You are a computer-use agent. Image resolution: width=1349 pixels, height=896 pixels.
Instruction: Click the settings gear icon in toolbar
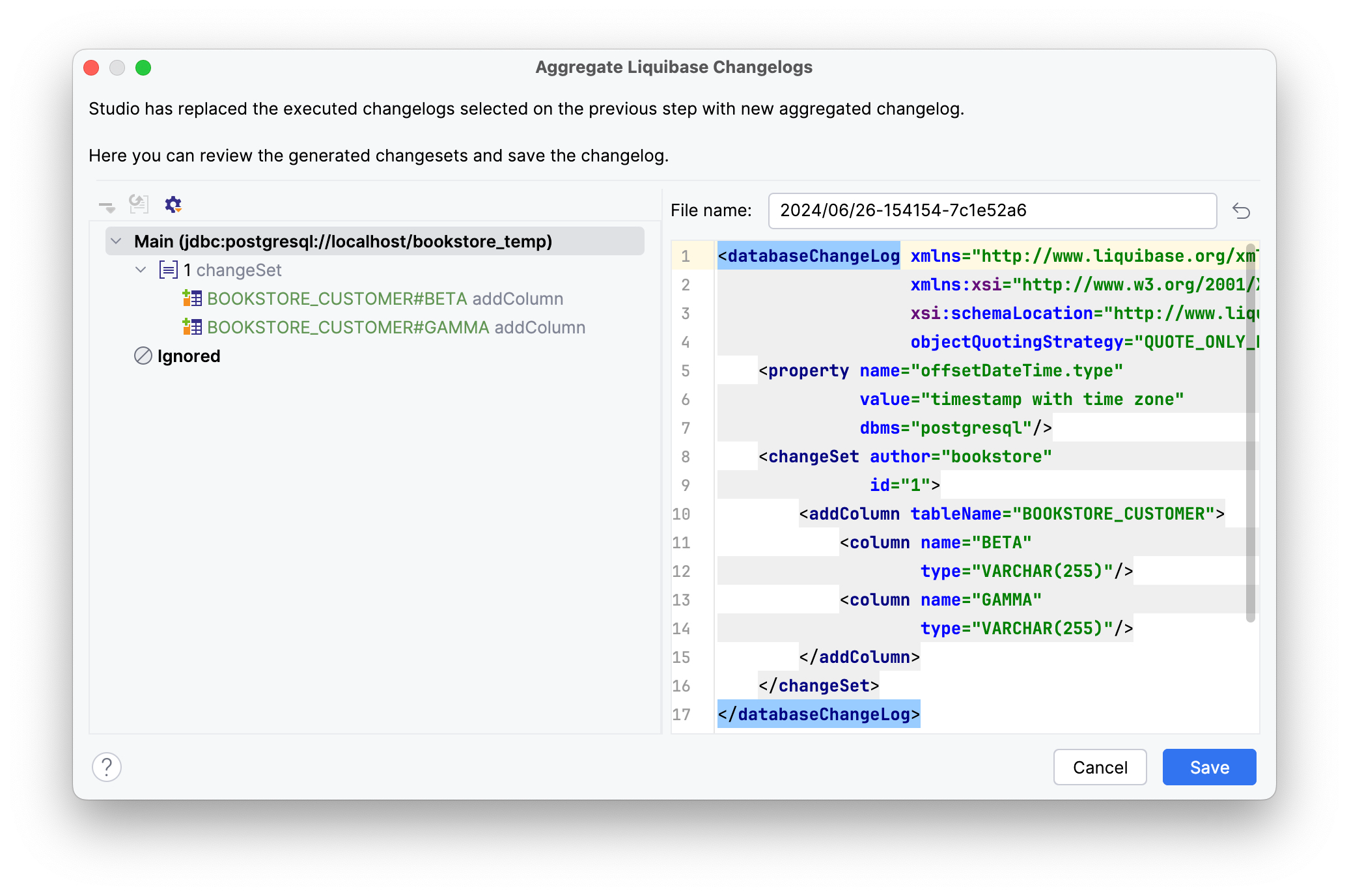(x=173, y=204)
